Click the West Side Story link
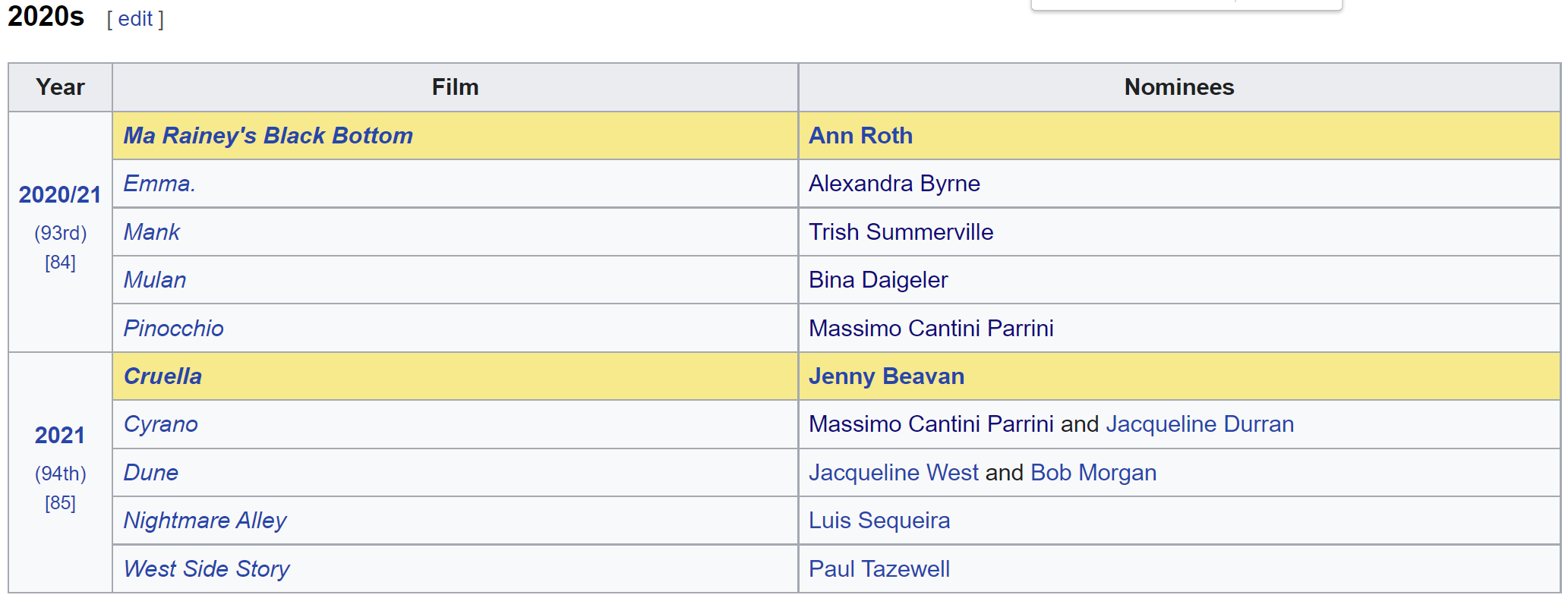 207,569
